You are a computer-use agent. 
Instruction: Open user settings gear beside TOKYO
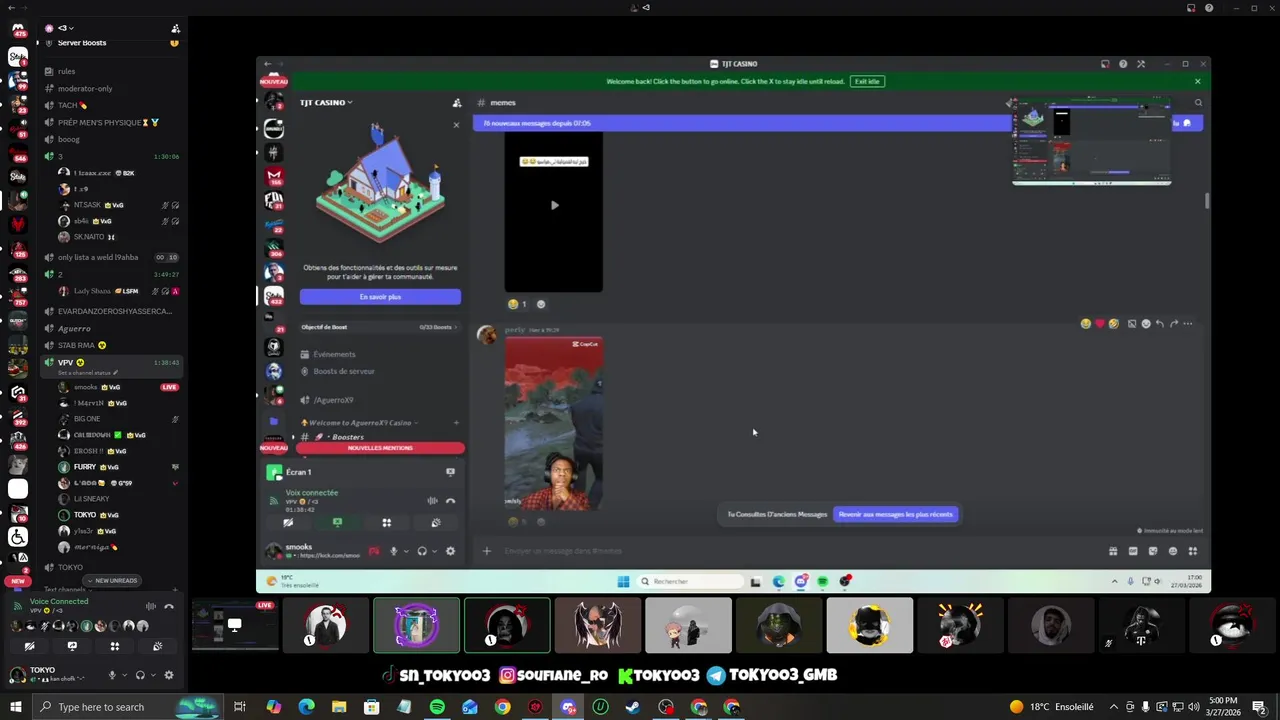169,675
